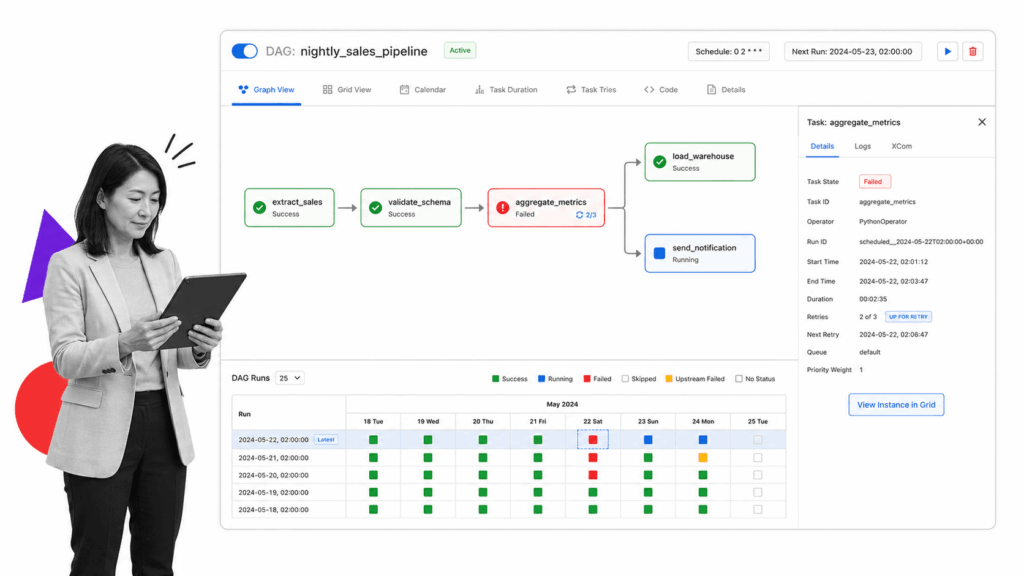
Task: Click the load_warehouse success checkmark icon
Action: [660, 162]
